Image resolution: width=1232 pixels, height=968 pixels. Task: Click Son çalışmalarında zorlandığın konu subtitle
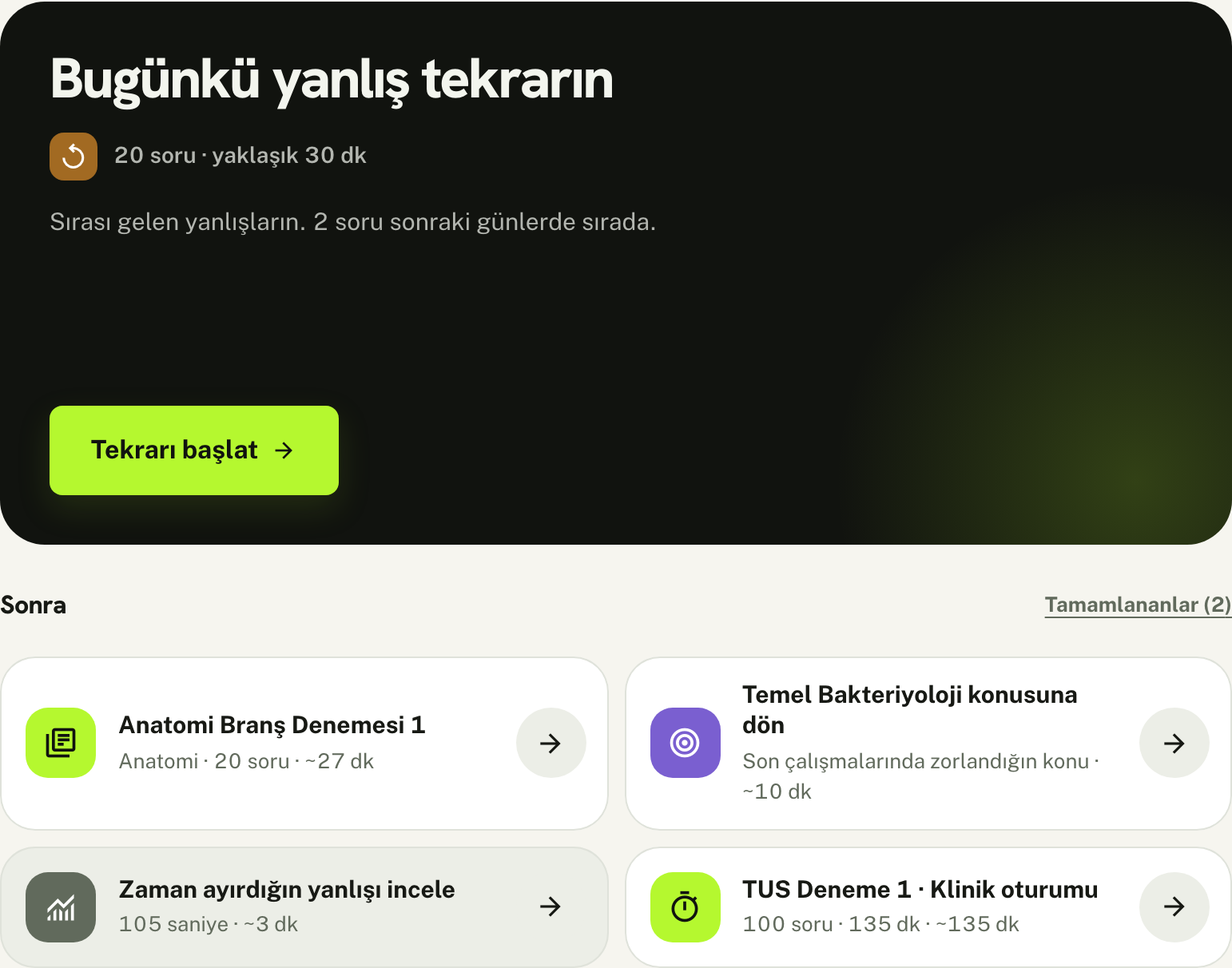tap(921, 776)
